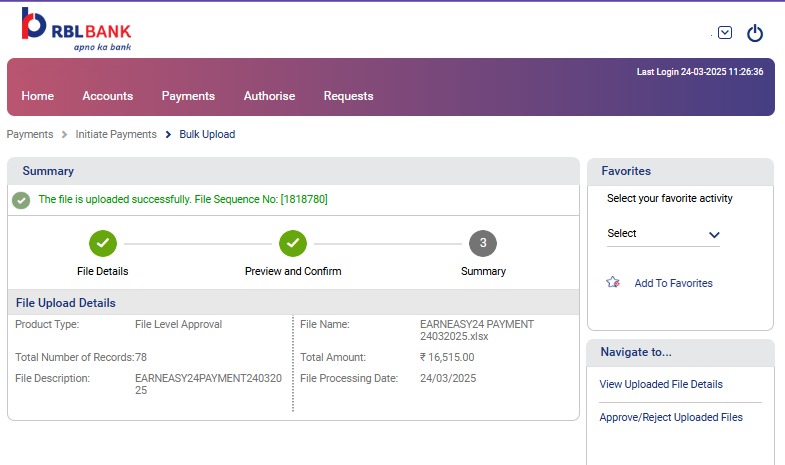The image size is (785, 465).
Task: Click the Total Amount value ₹ 16,515.00
Action: point(447,357)
